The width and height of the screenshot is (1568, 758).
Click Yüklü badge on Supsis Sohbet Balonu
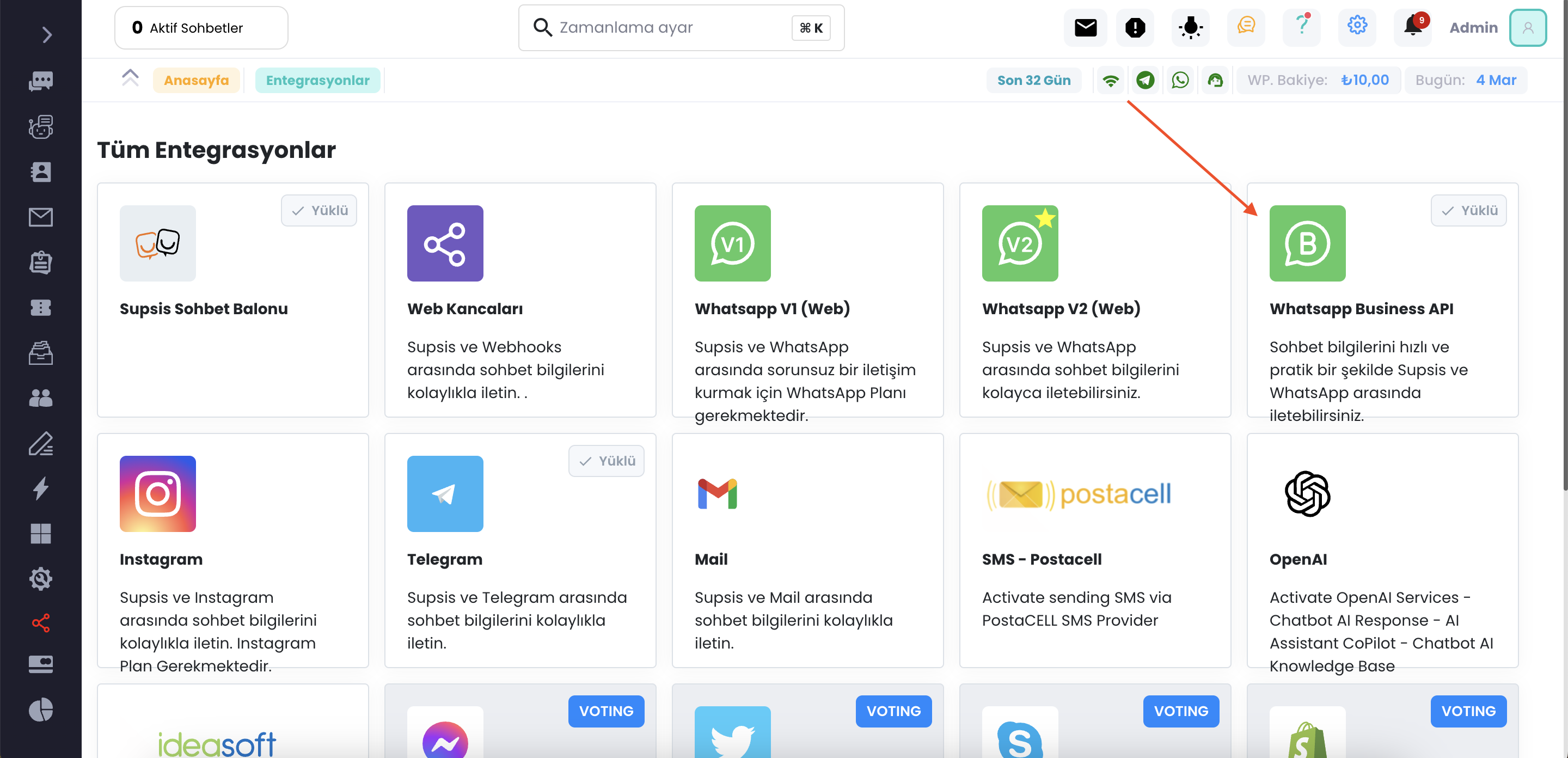click(318, 211)
